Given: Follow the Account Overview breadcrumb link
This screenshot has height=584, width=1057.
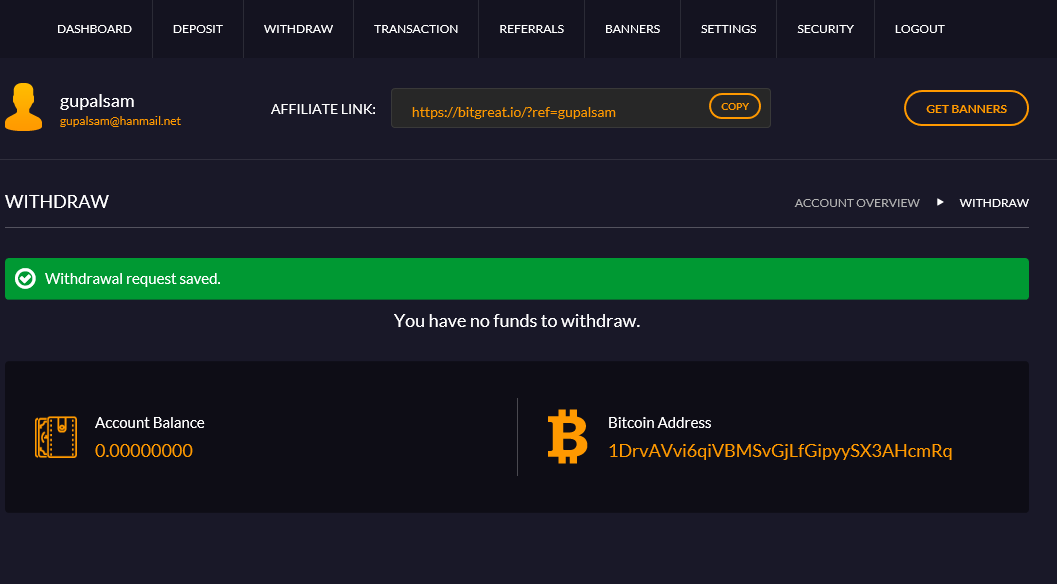Looking at the screenshot, I should pyautogui.click(x=857, y=203).
